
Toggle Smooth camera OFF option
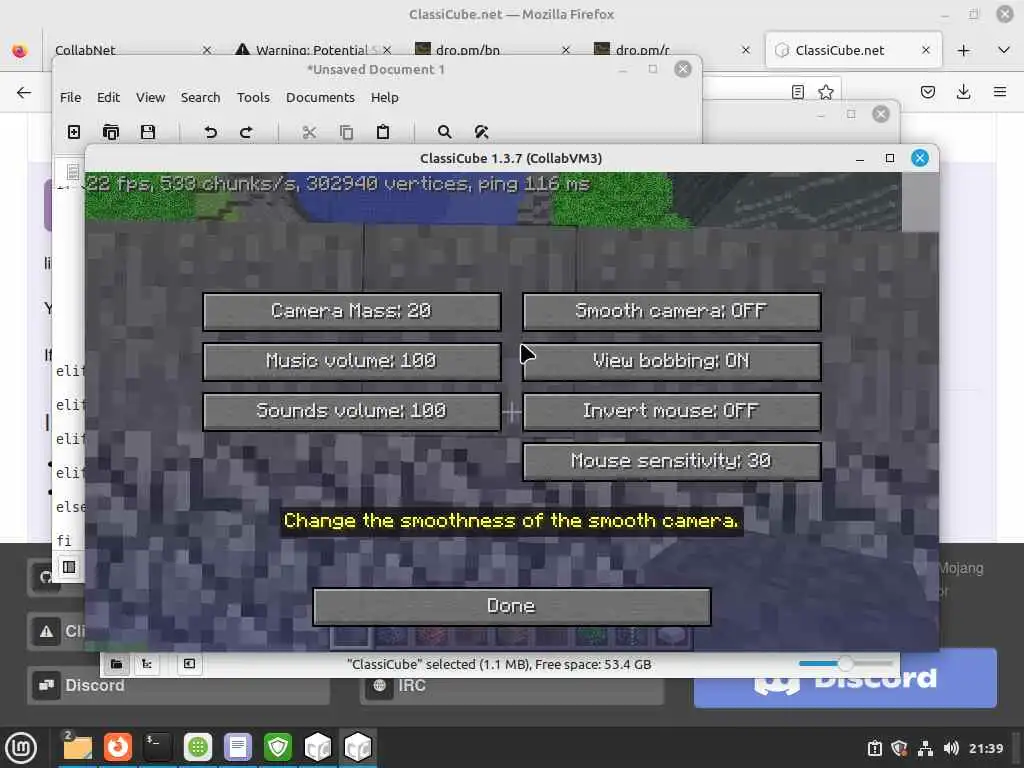671,312
